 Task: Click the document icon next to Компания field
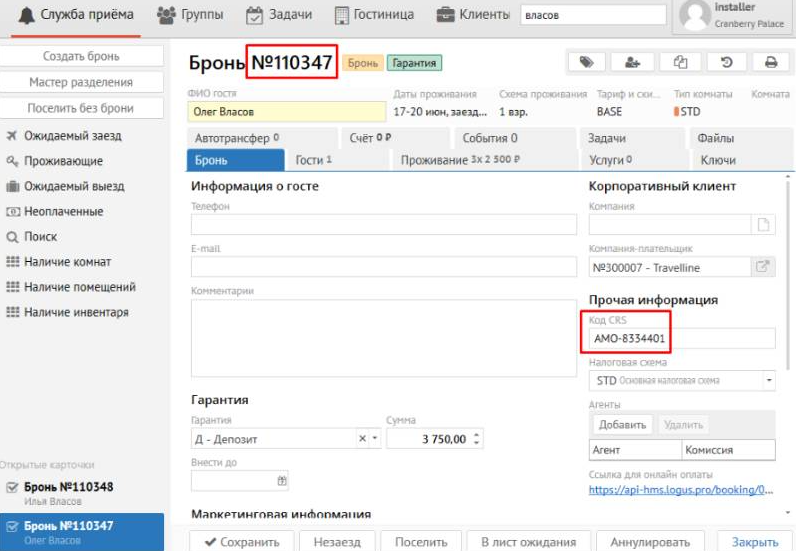click(x=763, y=225)
